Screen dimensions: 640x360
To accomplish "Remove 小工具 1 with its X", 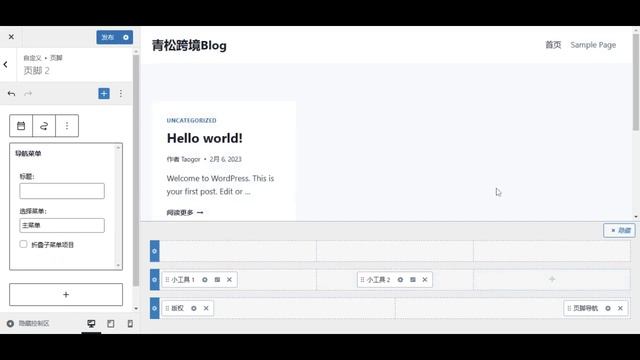I will coord(229,280).
